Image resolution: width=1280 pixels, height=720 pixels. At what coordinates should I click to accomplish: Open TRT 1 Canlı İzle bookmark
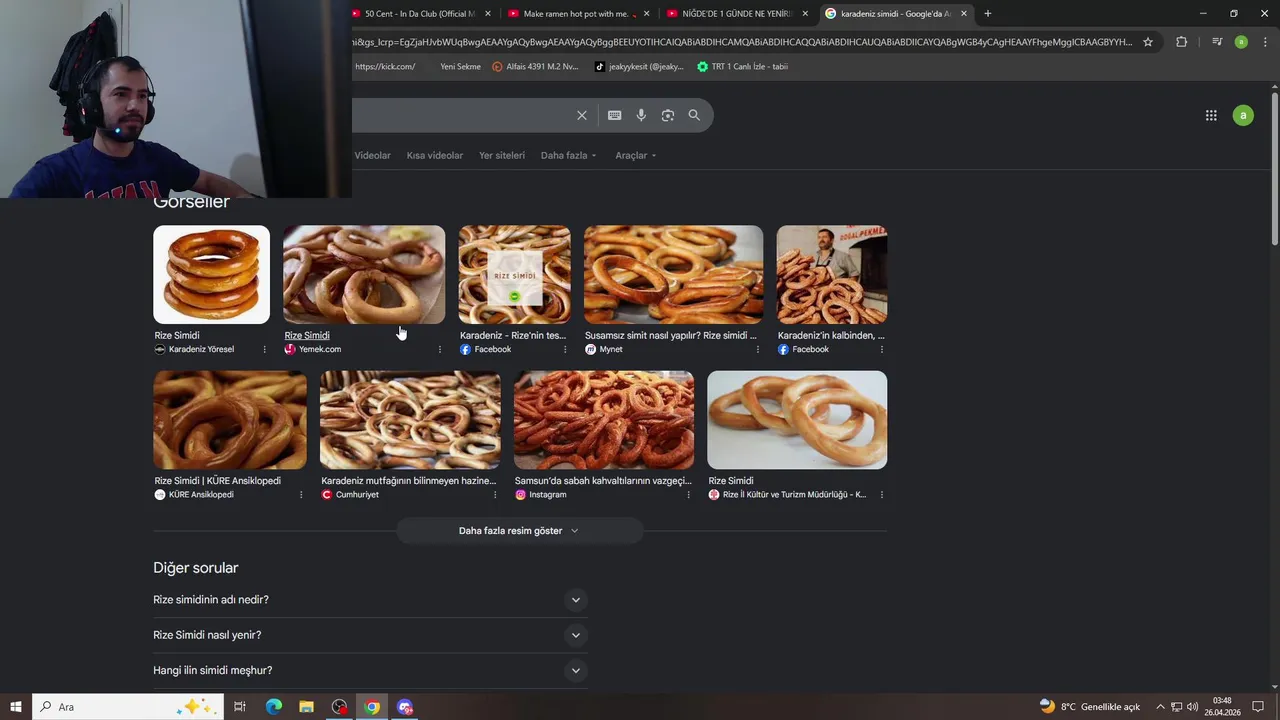[x=742, y=66]
